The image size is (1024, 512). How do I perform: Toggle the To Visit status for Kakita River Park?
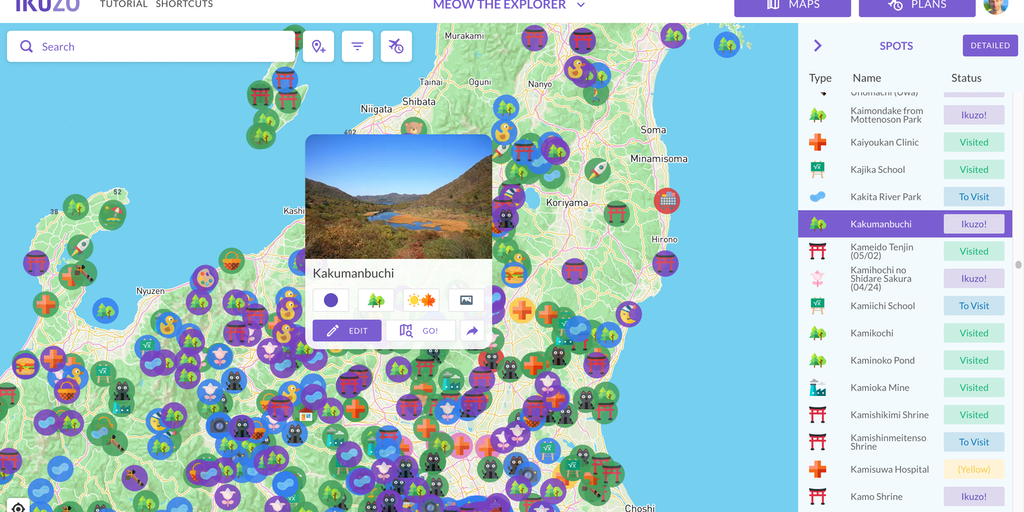973,197
